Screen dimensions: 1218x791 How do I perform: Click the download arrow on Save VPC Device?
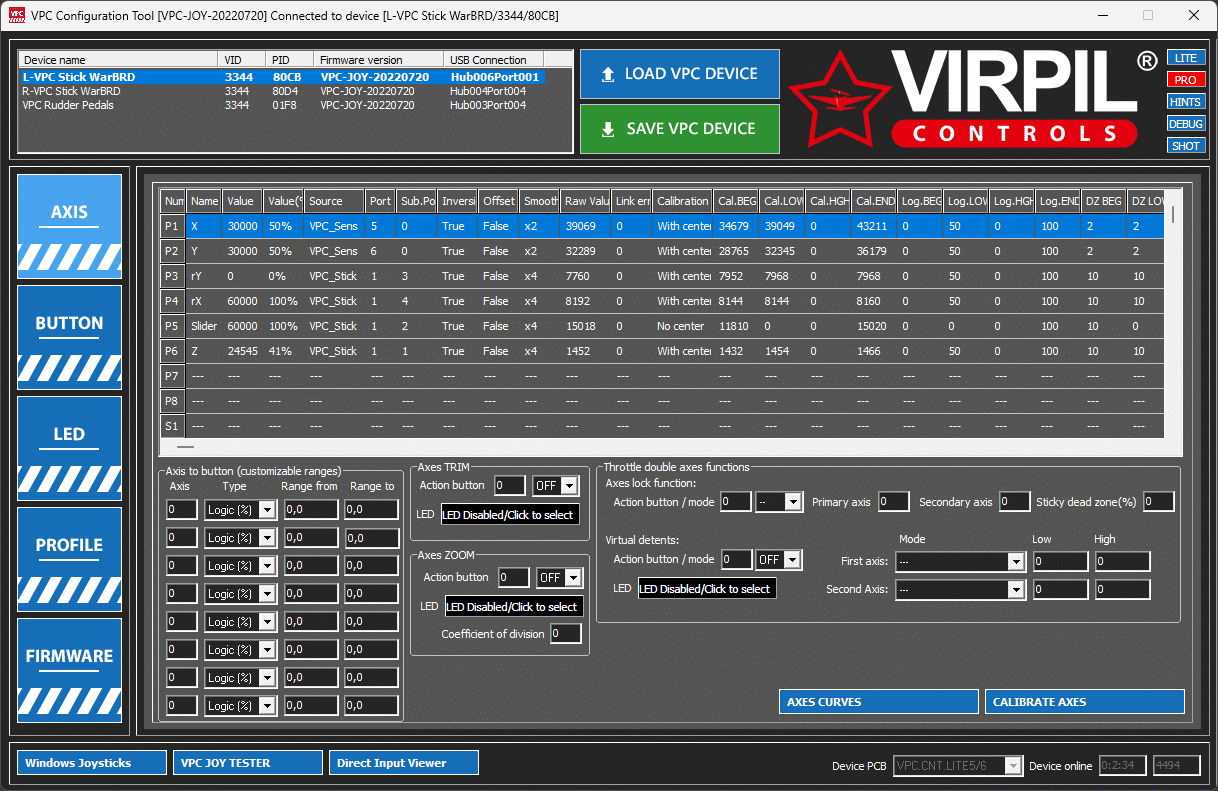click(x=607, y=129)
